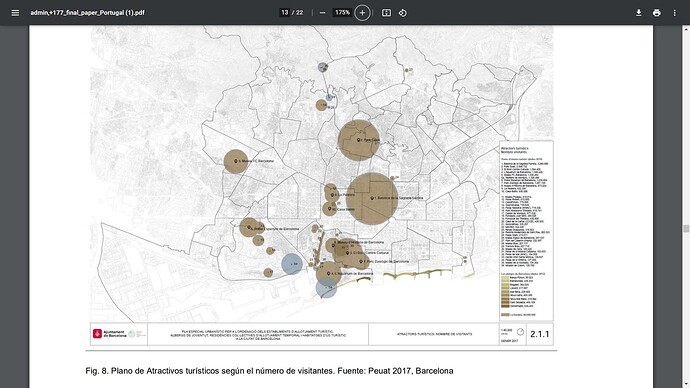Viewport: 690px width, 388px height.
Task: Click the L'Aquàrium de Barcelona circle marker
Action: tap(329, 273)
